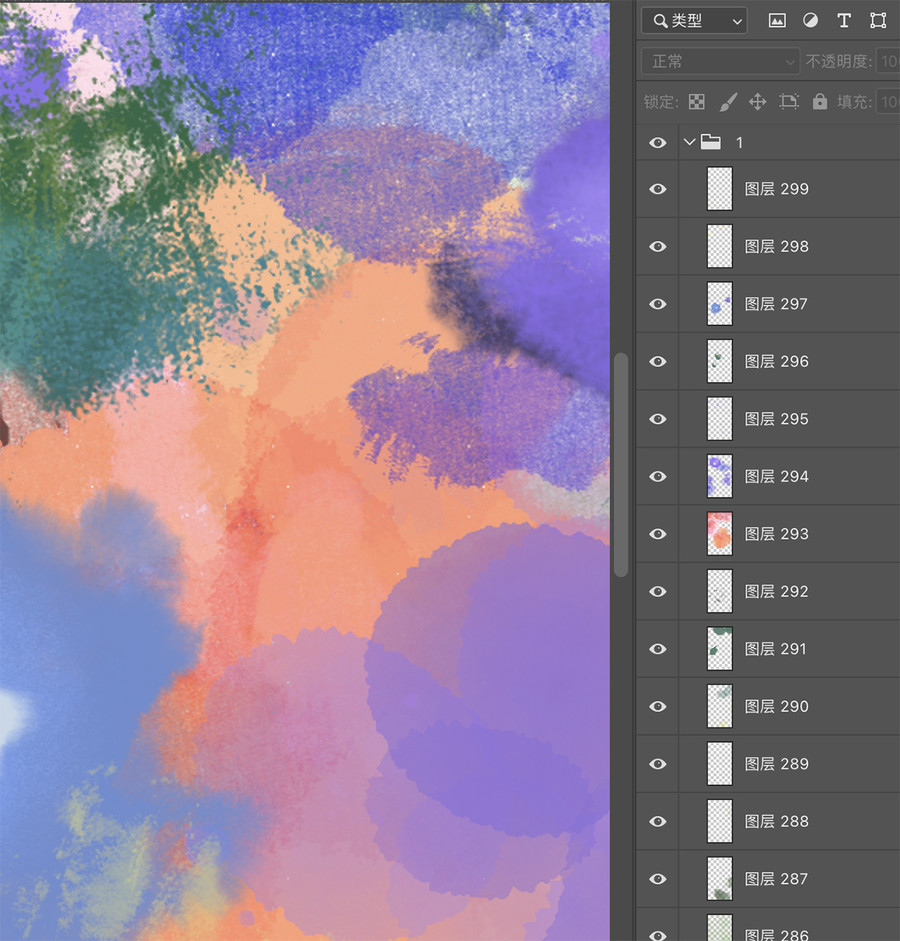Select layer name 图层 291
This screenshot has width=900, height=941.
pos(775,649)
